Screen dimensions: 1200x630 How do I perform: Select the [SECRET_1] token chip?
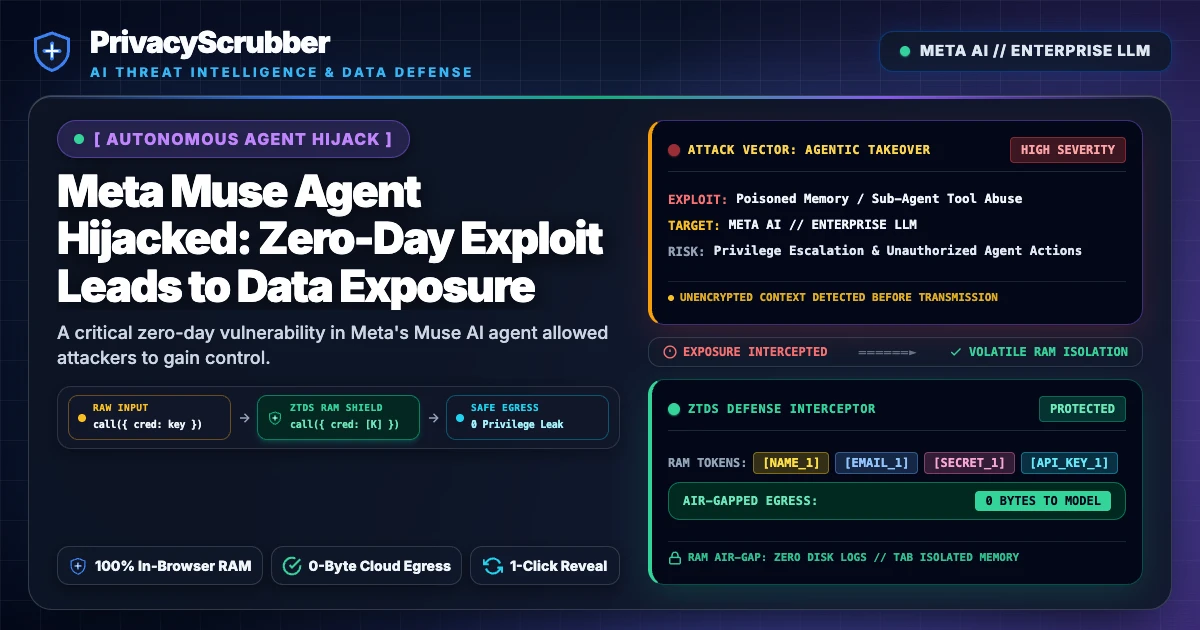[x=969, y=463]
